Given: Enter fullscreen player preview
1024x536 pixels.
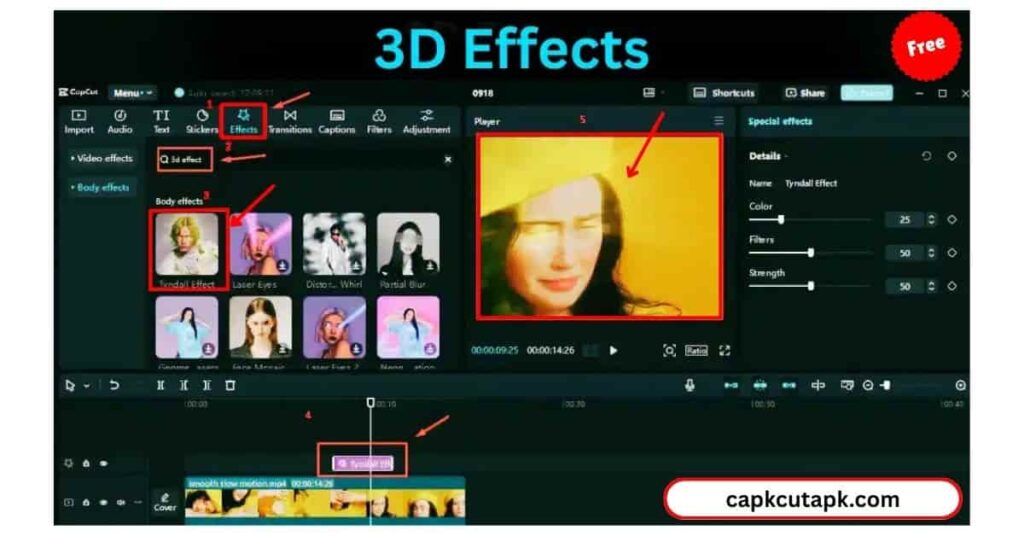Looking at the screenshot, I should coord(725,351).
